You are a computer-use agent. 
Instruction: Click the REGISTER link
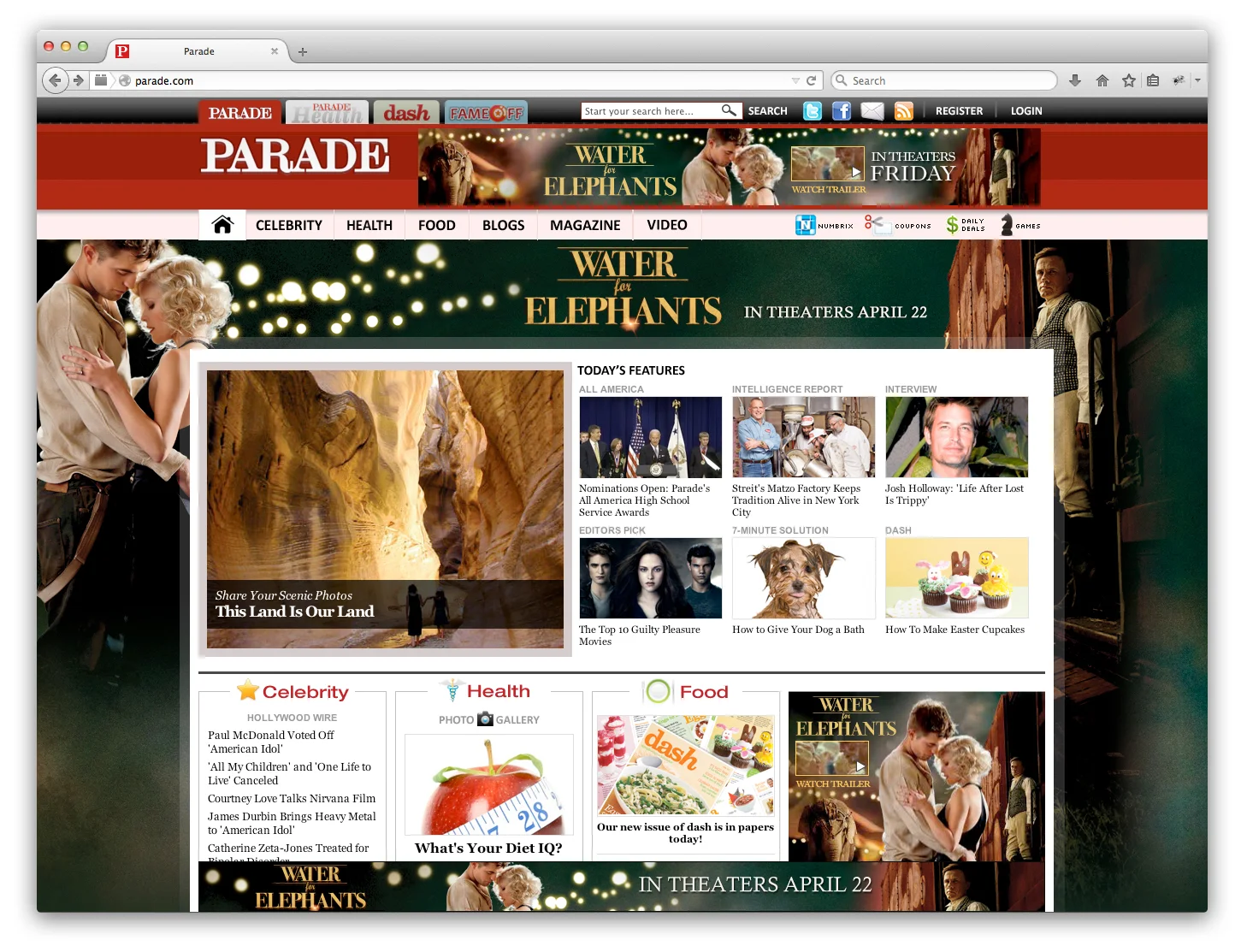point(959,110)
